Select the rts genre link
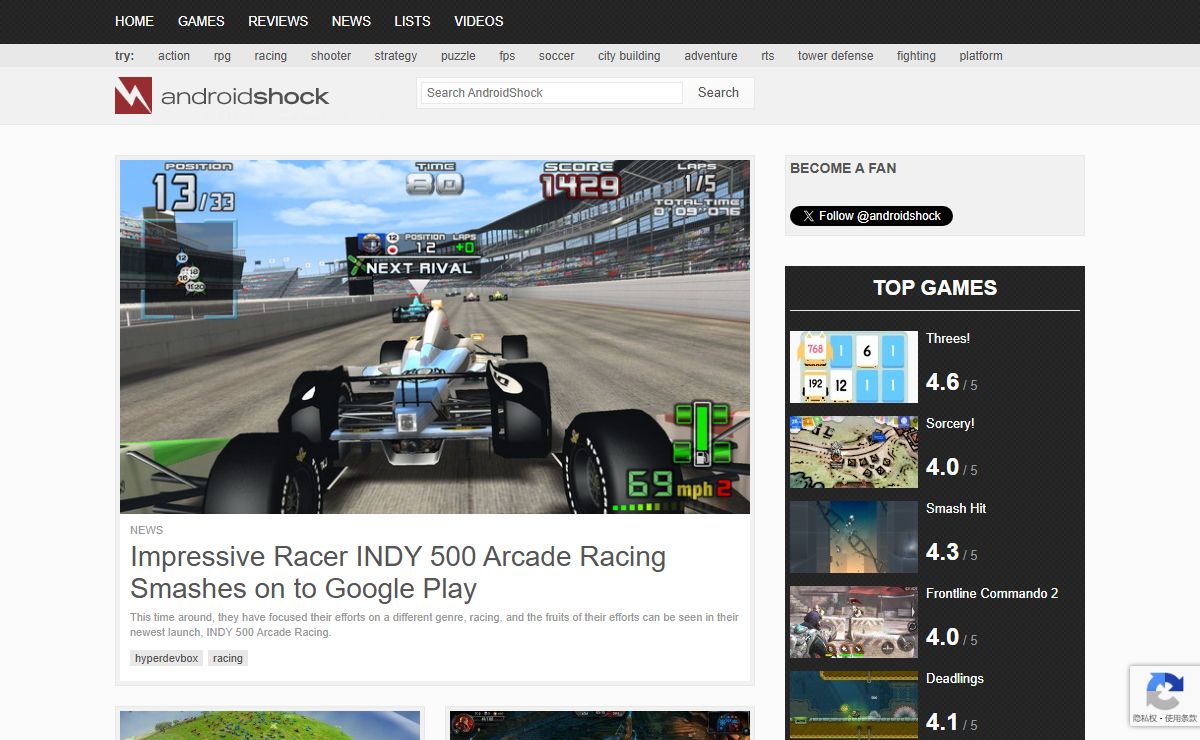Screen dimensions: 1200x740 tap(768, 56)
